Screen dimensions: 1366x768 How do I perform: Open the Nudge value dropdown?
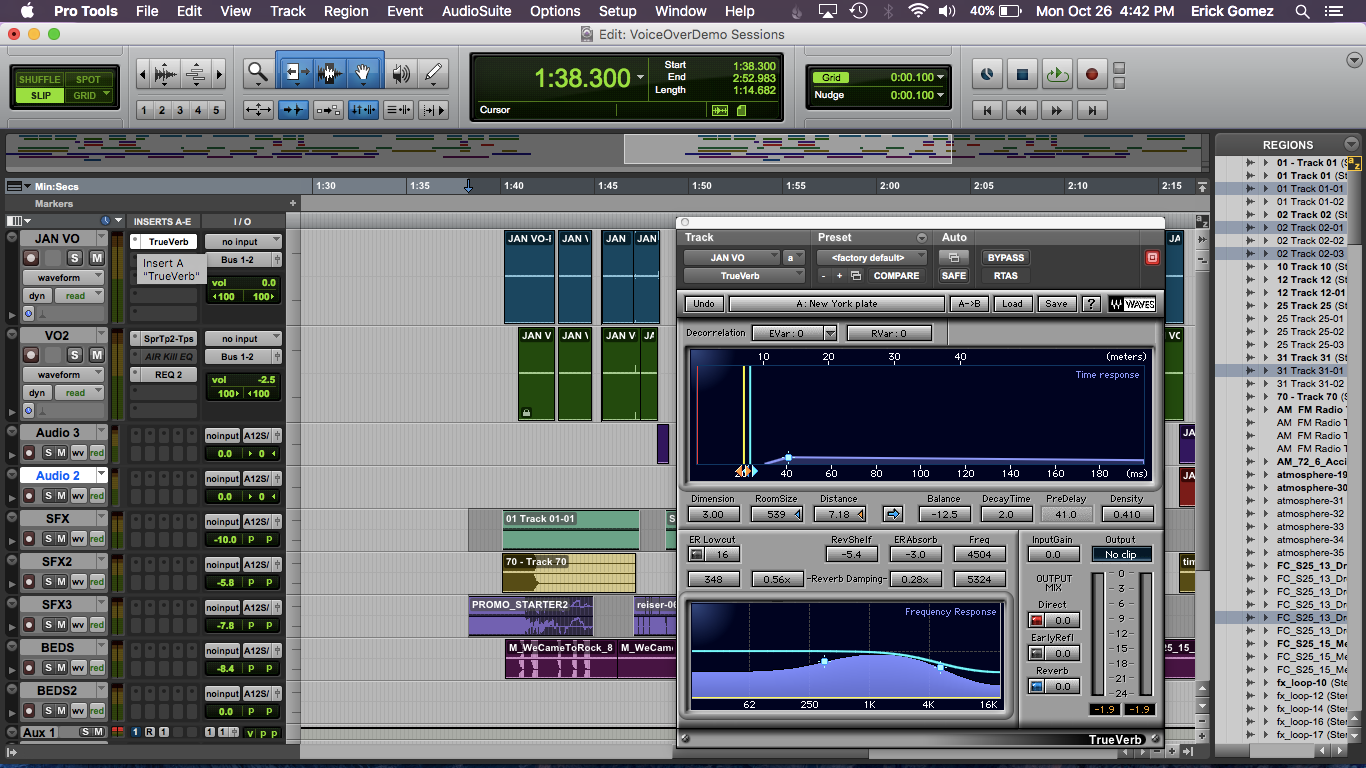point(941,95)
